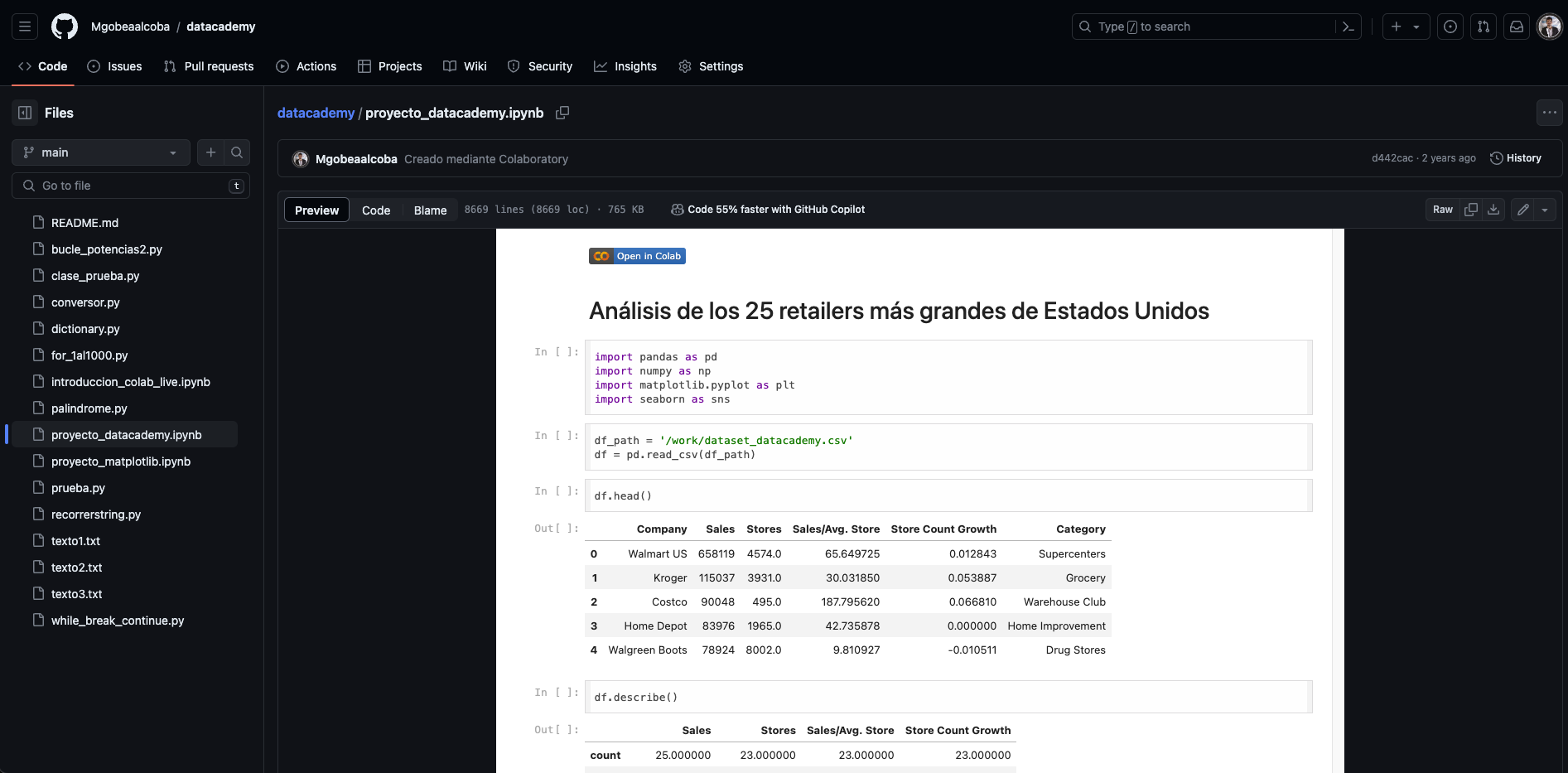Click Code 55% faster with GitHub Copilot

(768, 210)
